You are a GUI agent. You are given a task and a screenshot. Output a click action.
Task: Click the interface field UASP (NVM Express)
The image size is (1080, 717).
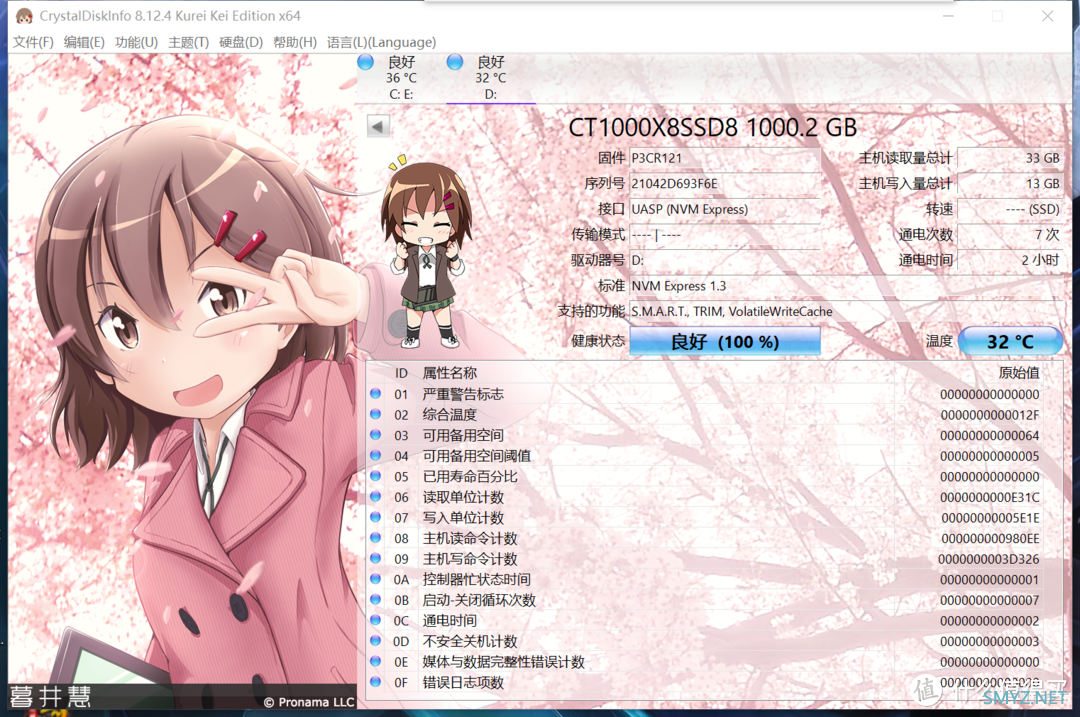pyautogui.click(x=725, y=209)
